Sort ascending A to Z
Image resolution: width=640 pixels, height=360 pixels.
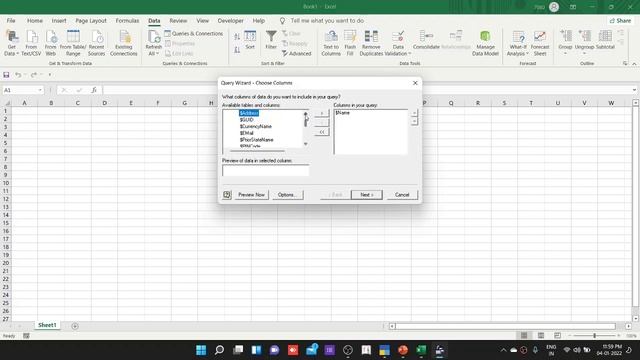237,37
